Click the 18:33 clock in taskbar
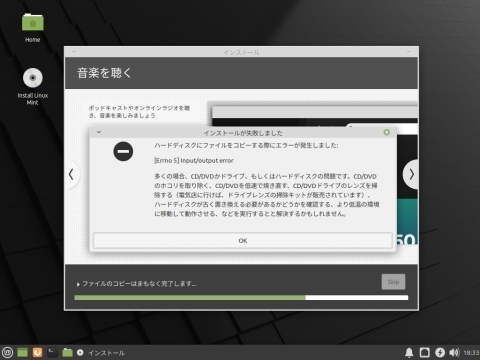The width and height of the screenshot is (480, 360). pos(471,353)
